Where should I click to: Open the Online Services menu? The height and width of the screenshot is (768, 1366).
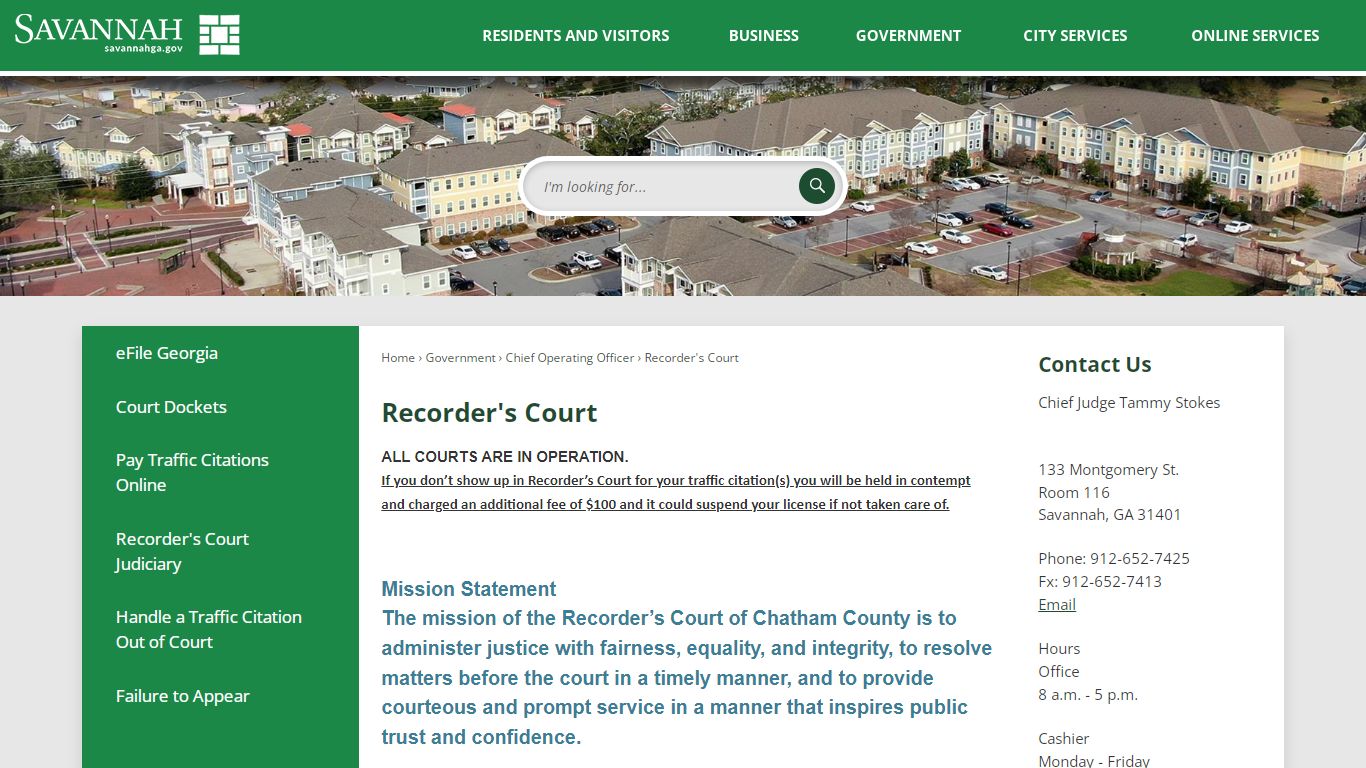(x=1255, y=35)
